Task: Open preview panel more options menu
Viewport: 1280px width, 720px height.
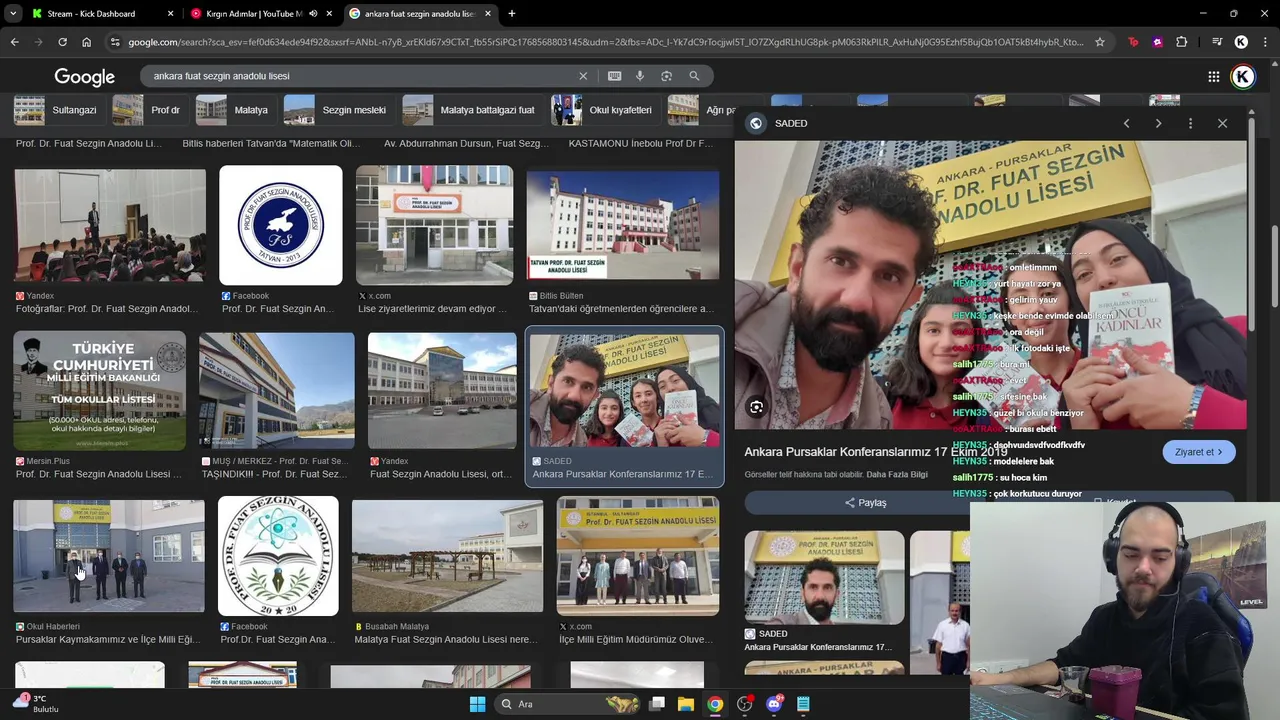Action: [x=1190, y=123]
